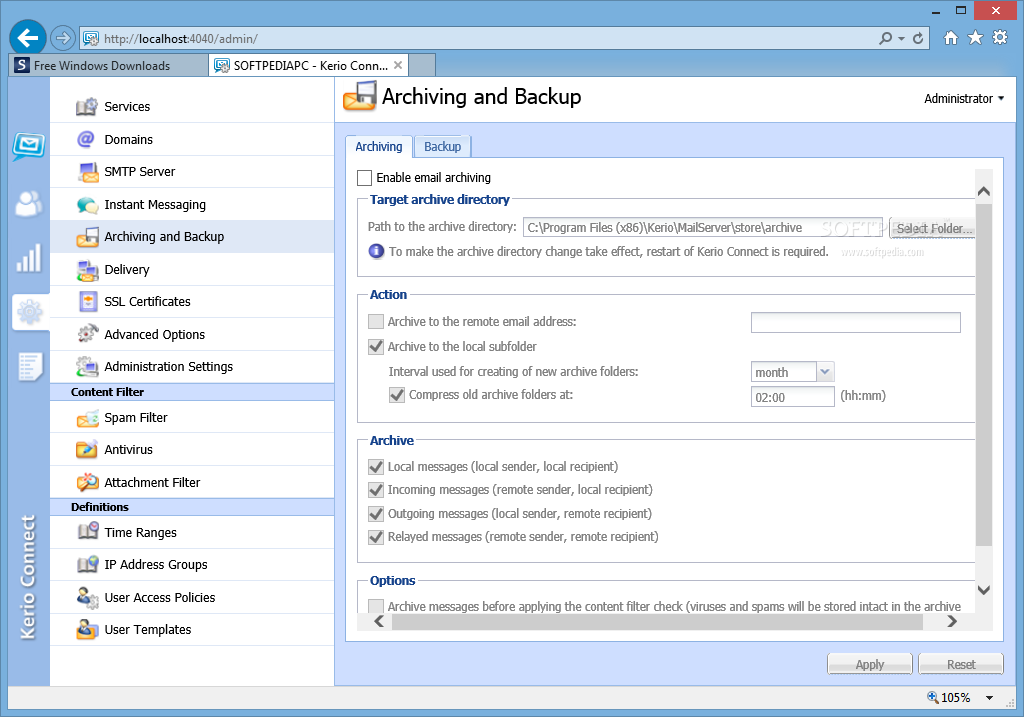Viewport: 1024px width, 717px height.
Task: Toggle Local messages archive checkbox
Action: [x=376, y=466]
